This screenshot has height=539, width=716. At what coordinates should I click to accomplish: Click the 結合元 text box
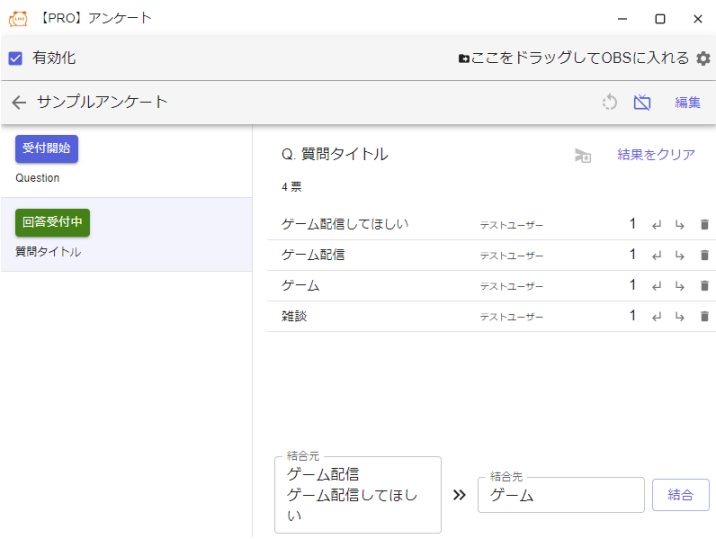[357, 495]
